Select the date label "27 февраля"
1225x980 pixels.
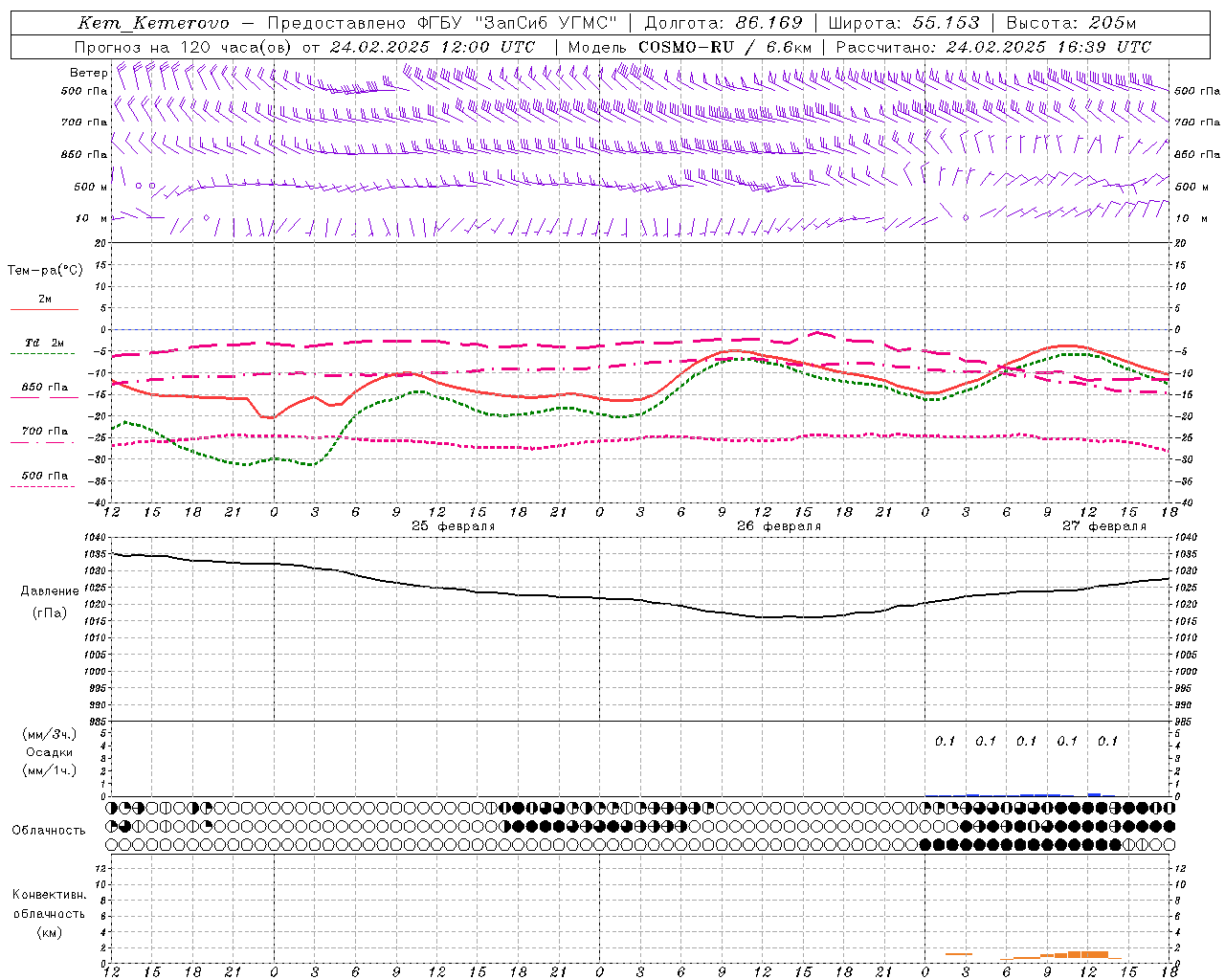tap(1104, 526)
